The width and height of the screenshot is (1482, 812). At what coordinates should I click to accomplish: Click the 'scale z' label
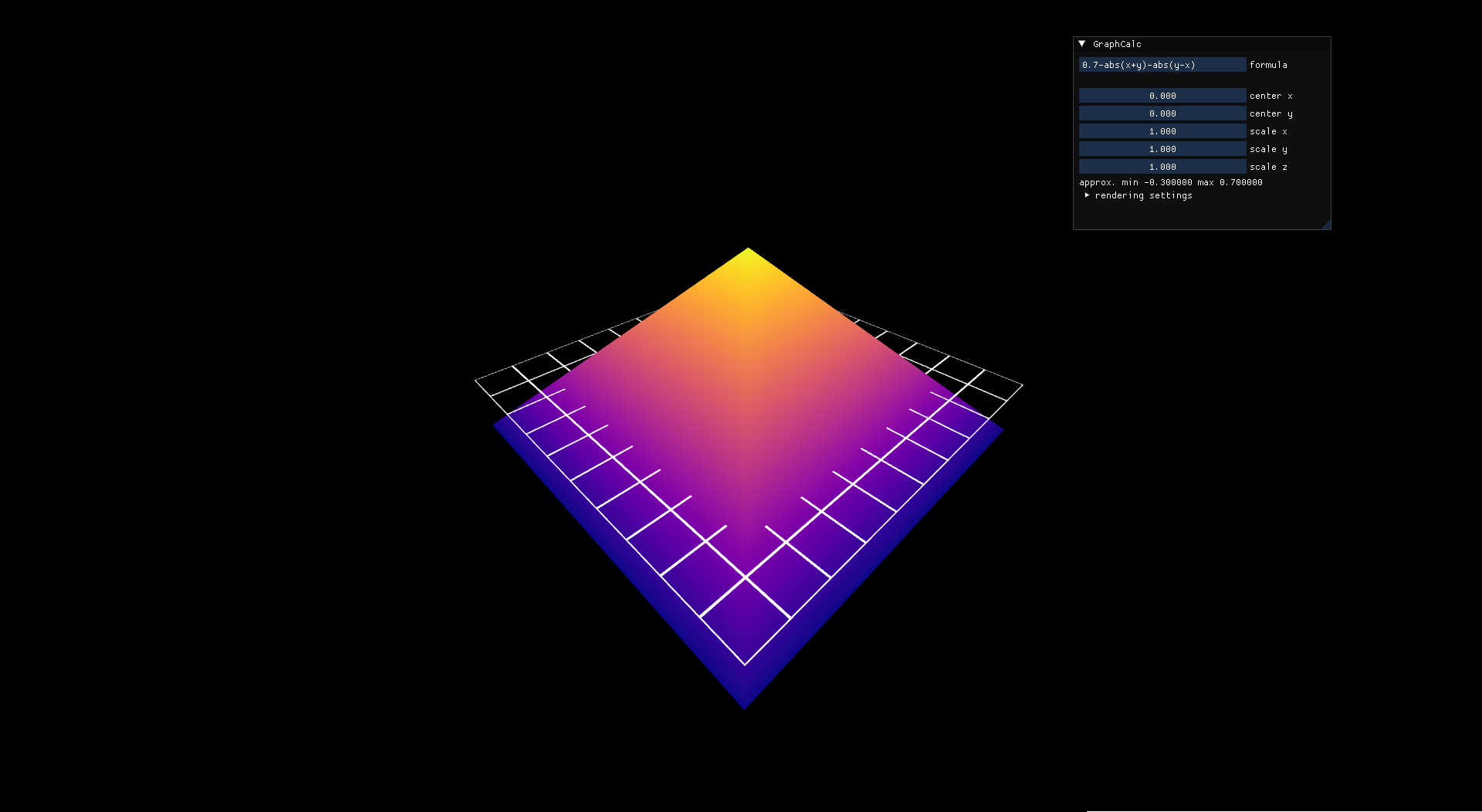click(x=1268, y=167)
